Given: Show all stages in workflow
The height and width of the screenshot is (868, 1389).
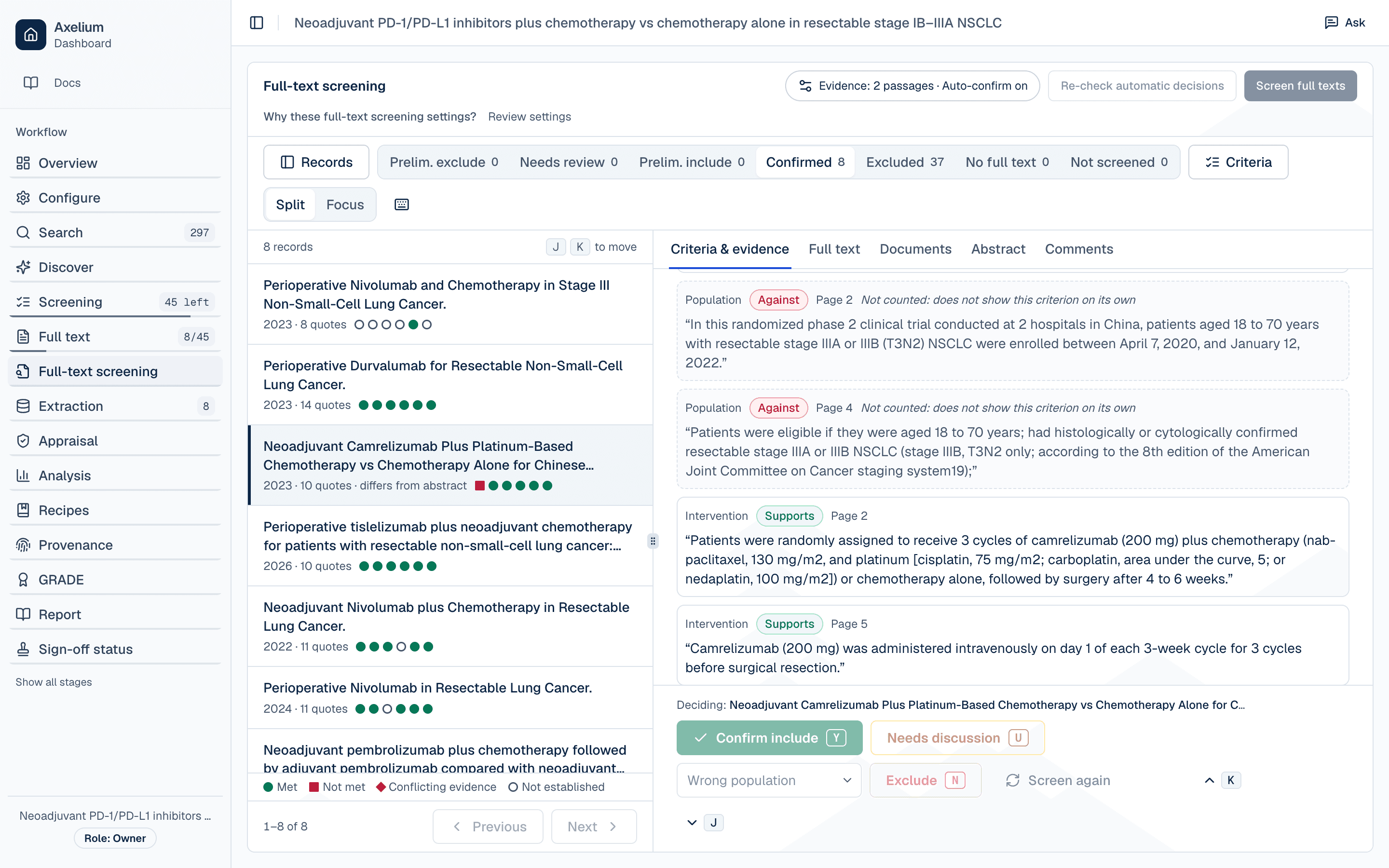Looking at the screenshot, I should pos(54,682).
